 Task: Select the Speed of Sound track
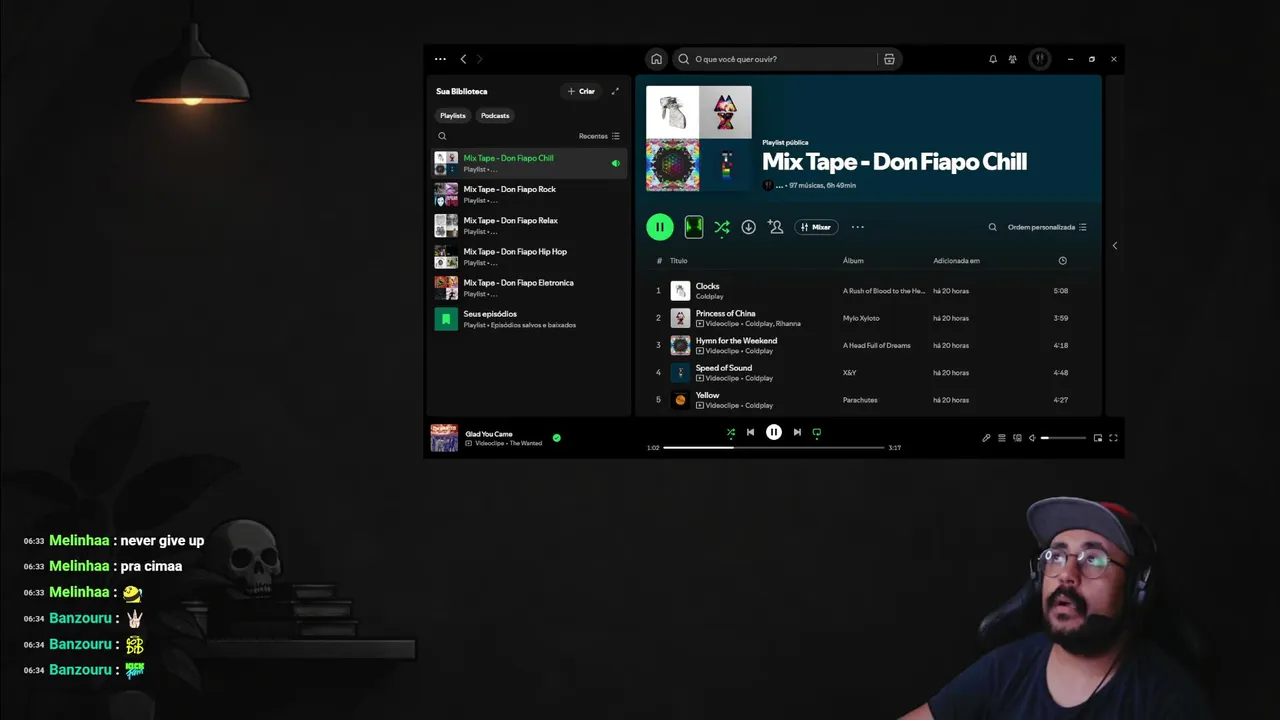pos(868,372)
